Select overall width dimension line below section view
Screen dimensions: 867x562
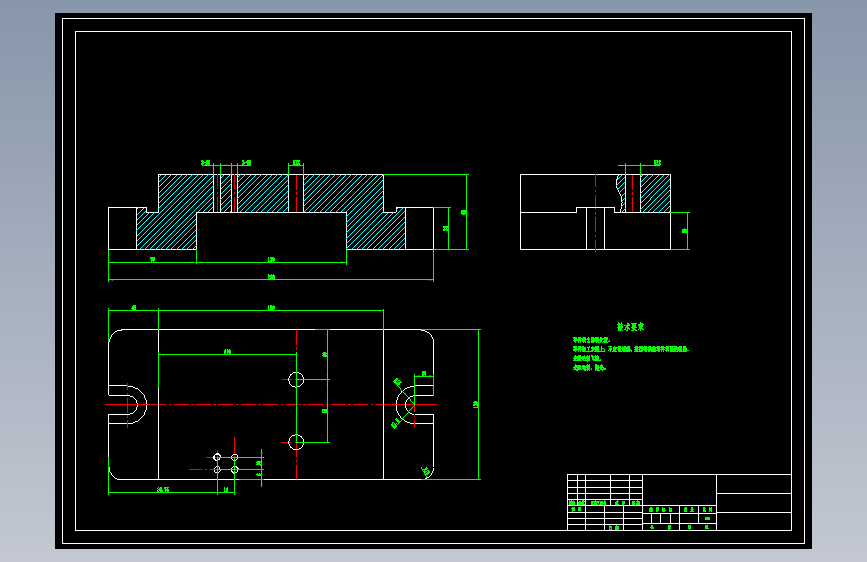(271, 279)
